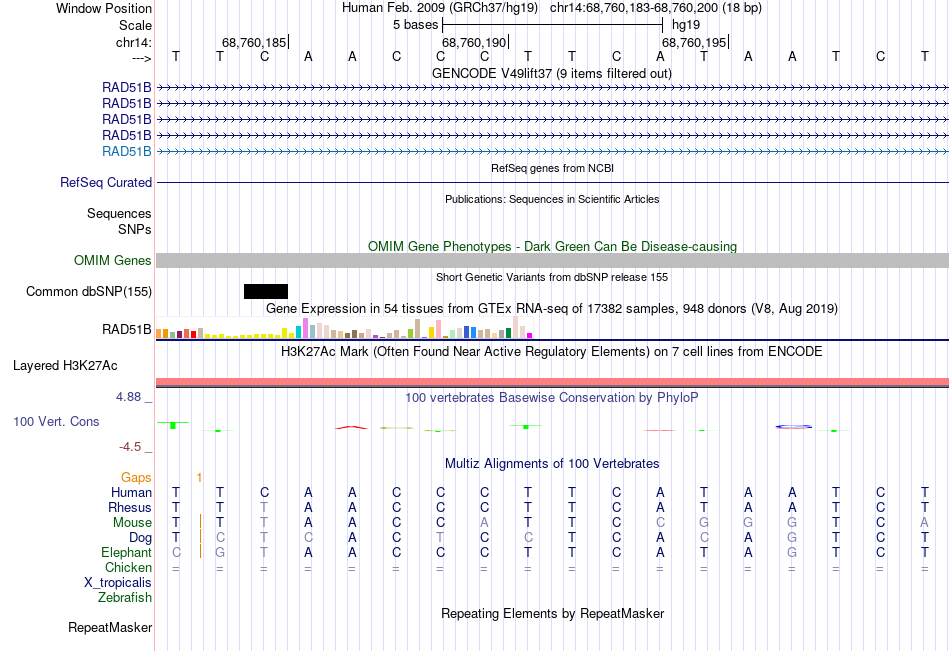950x651 pixels.
Task: Click the 5 bases scale bar
Action: (553, 25)
